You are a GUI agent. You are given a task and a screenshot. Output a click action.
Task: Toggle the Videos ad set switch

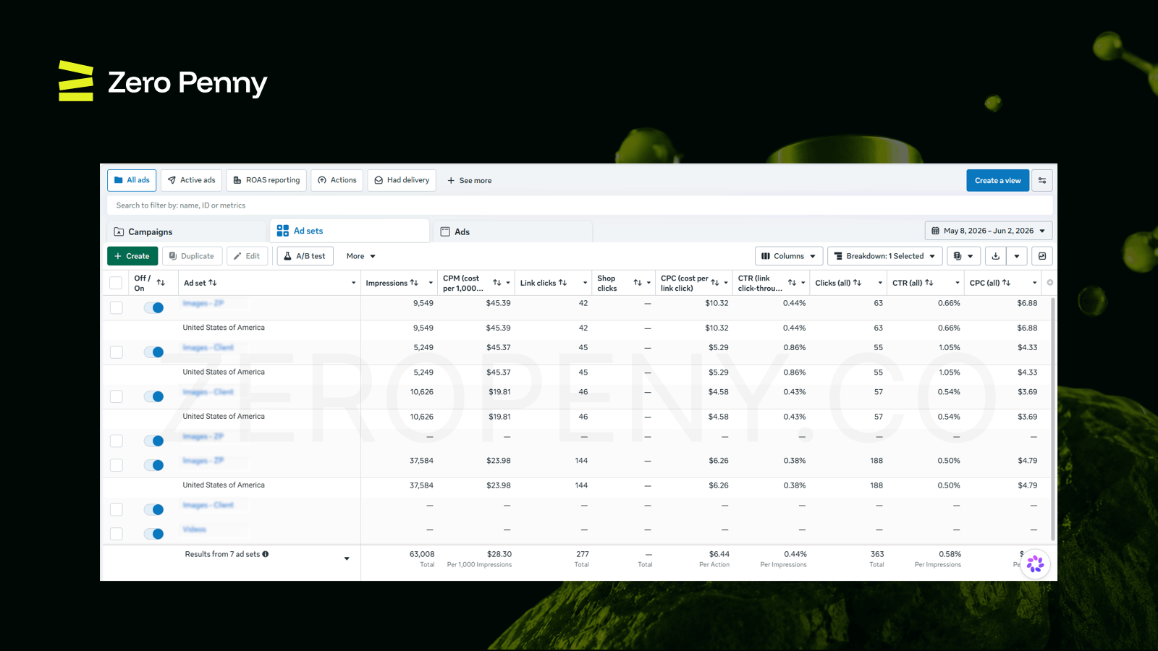154,534
